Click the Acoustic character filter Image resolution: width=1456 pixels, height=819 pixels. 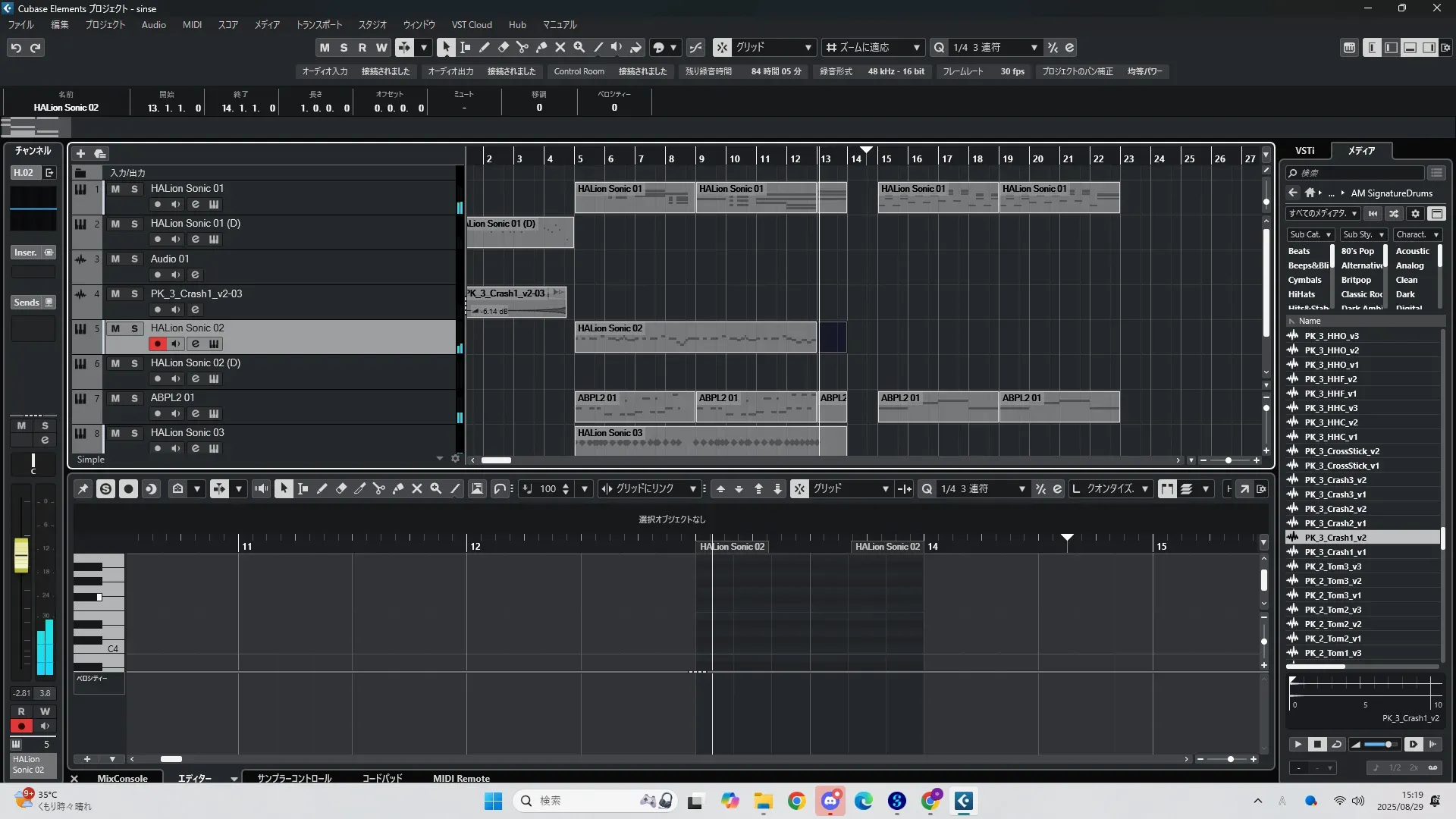[1412, 252]
